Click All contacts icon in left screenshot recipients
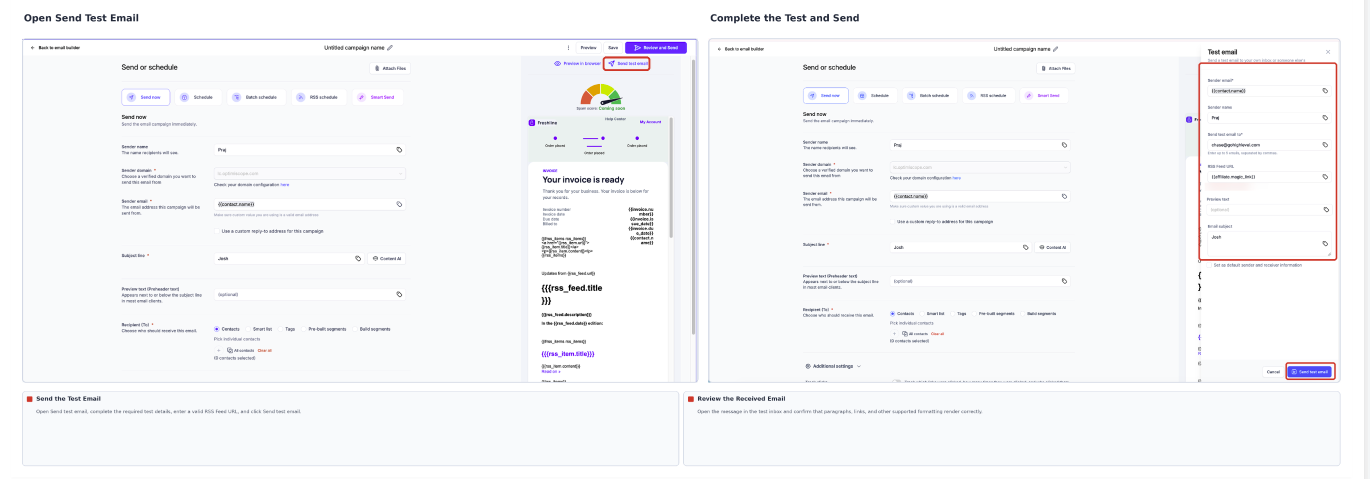Screen dimensions: 1370x479 pos(230,351)
